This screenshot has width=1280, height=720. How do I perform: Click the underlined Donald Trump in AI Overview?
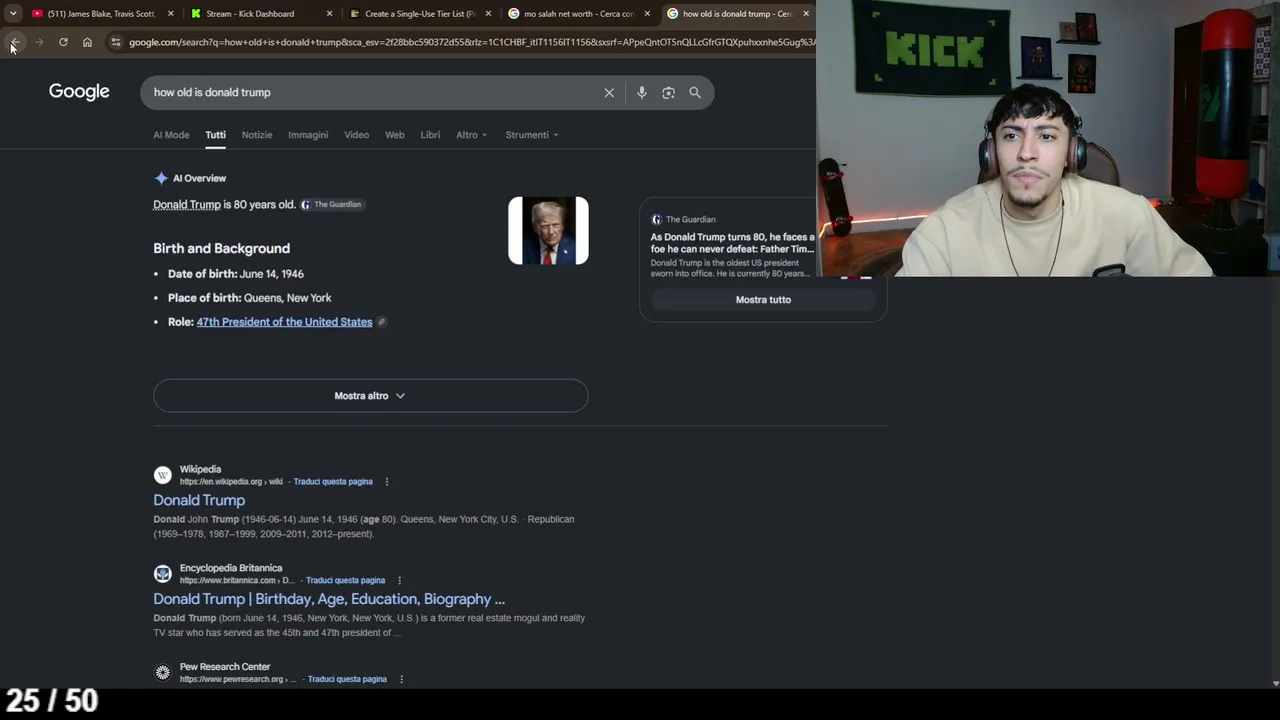187,205
